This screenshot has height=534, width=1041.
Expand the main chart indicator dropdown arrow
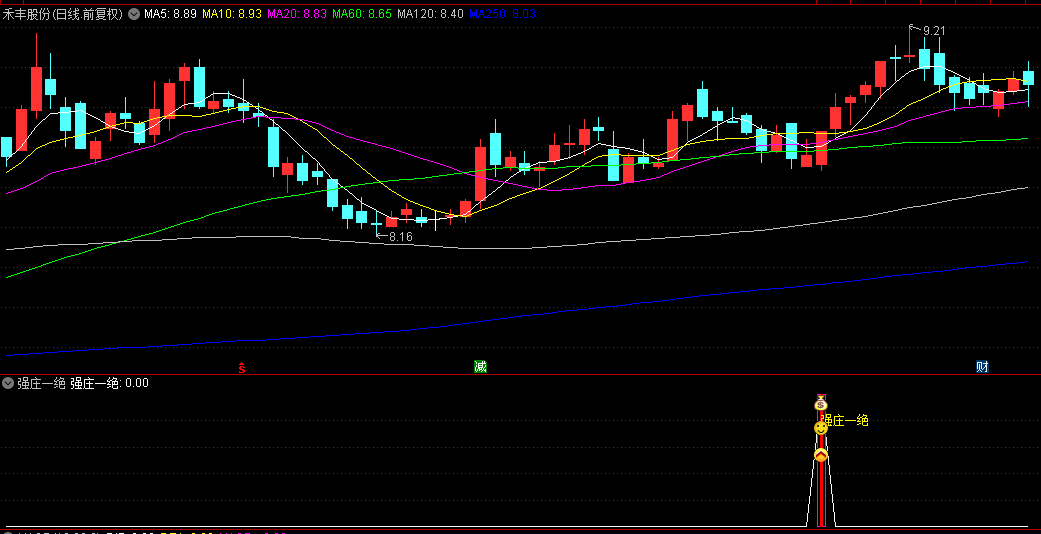point(134,14)
